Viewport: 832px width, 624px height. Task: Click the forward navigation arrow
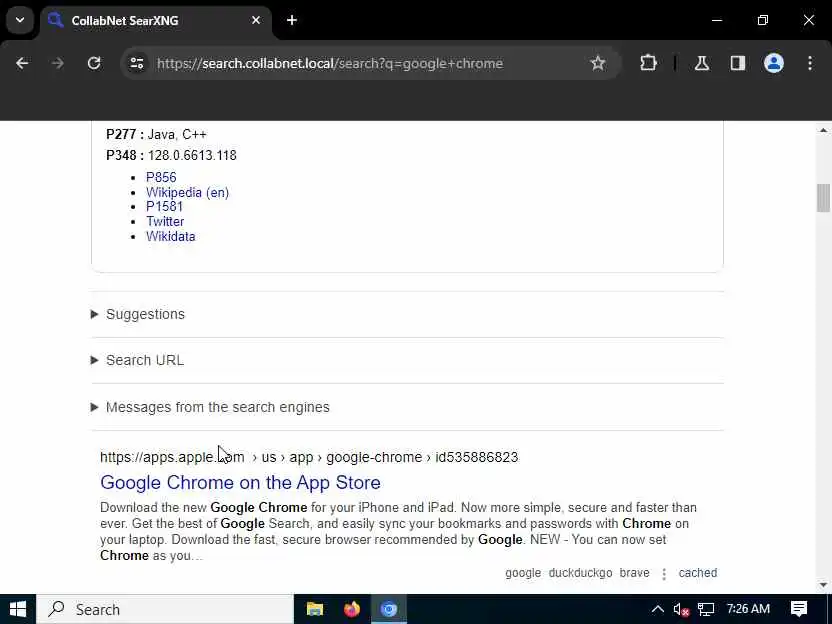58,63
